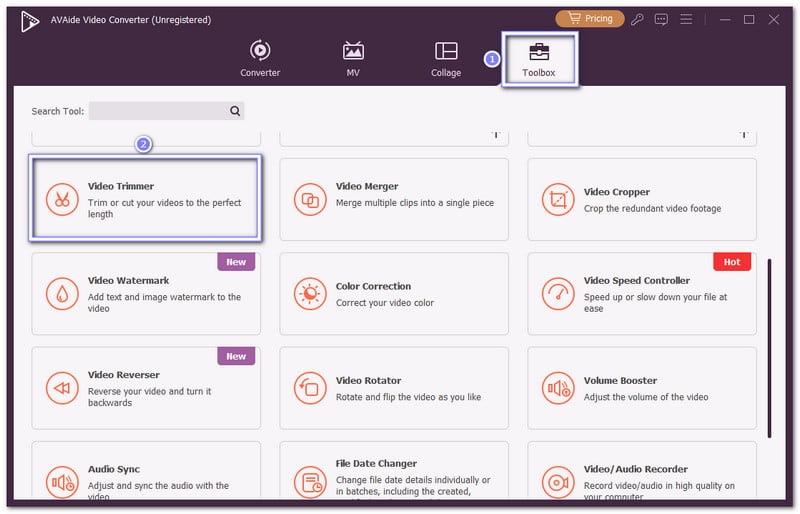Open the Video Watermark droplet icon
The image size is (800, 514).
pos(62,294)
